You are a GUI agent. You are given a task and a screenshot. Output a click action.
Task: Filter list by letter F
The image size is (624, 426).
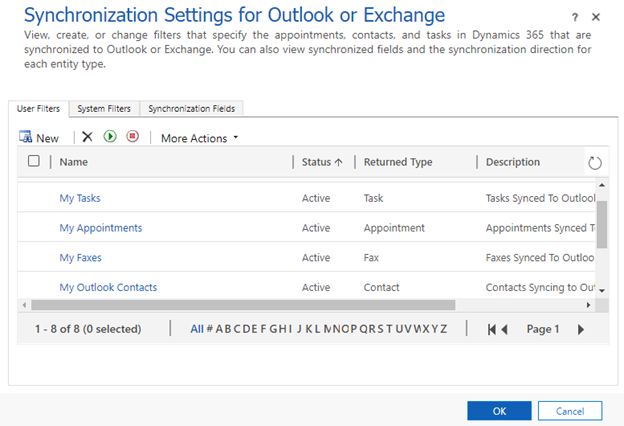click(263, 329)
